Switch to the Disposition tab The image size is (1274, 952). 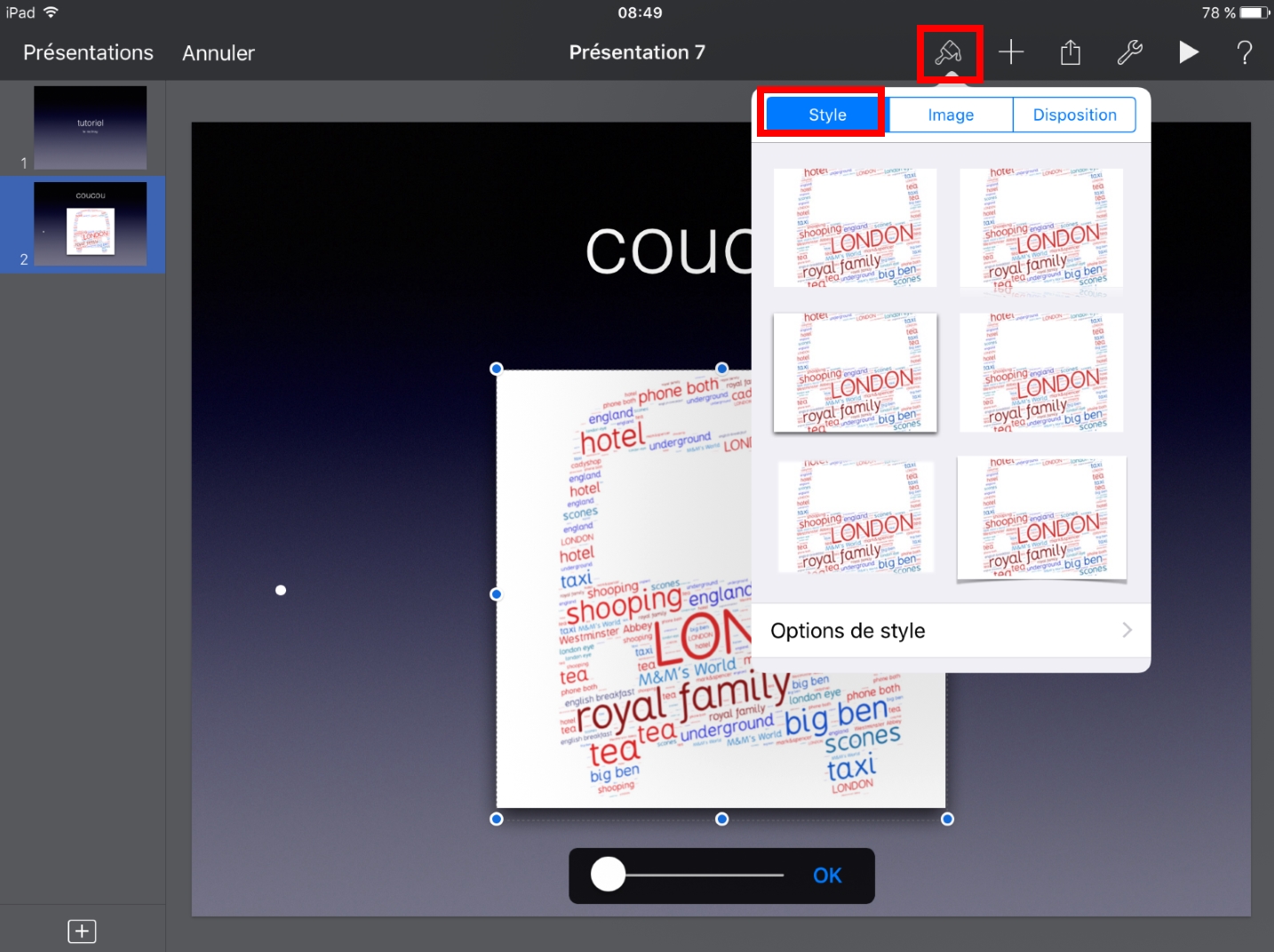click(x=1074, y=115)
